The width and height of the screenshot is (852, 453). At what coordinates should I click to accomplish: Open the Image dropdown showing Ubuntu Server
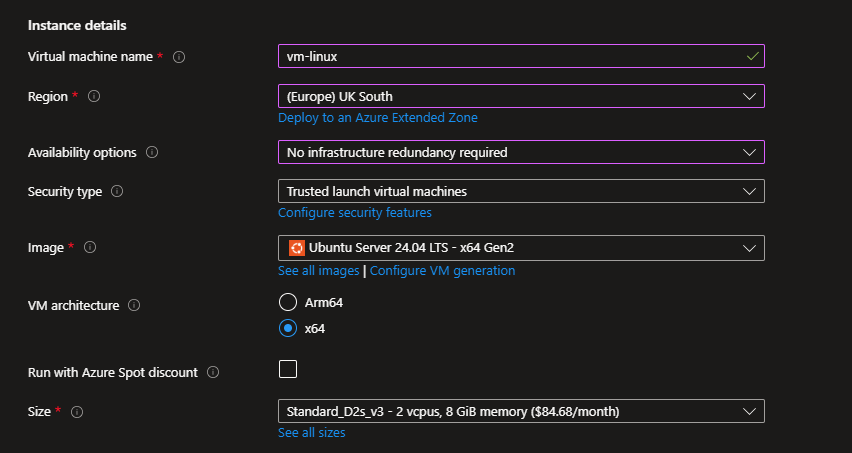[x=520, y=247]
